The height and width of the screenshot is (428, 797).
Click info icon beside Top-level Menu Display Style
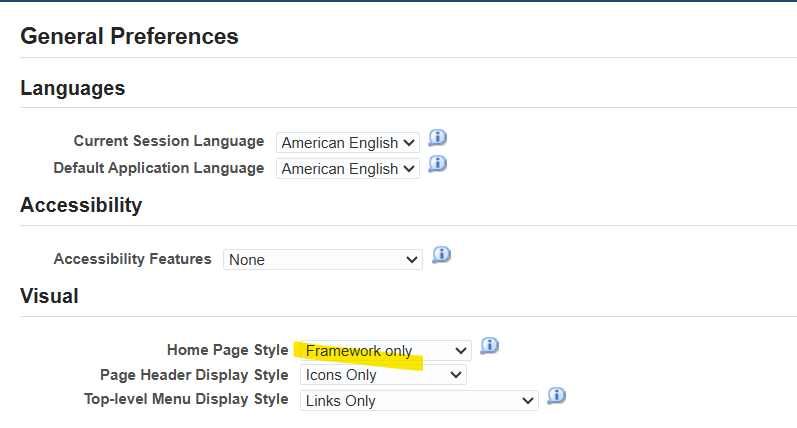557,395
